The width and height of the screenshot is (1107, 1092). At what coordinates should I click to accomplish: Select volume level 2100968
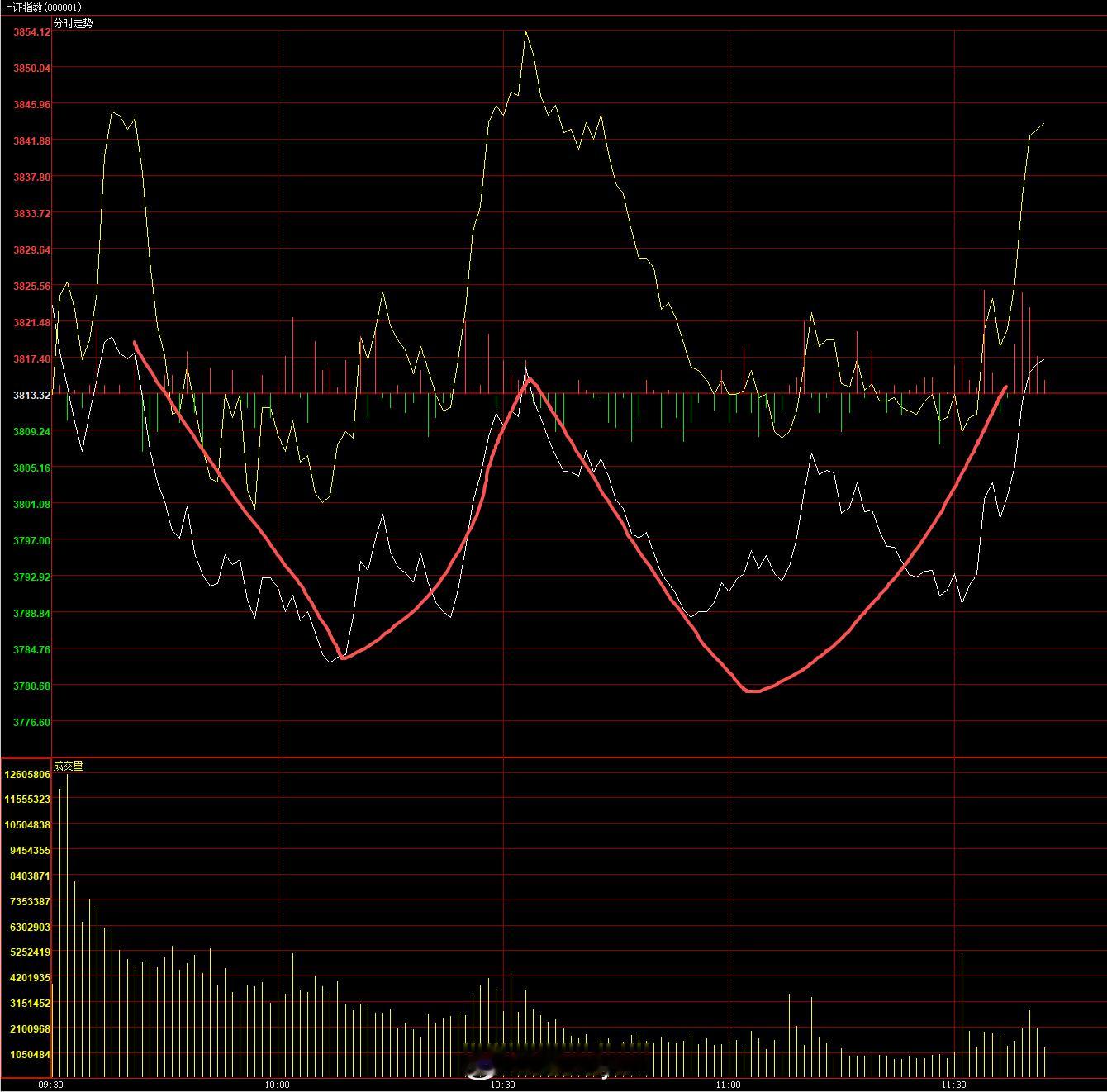click(30, 1028)
